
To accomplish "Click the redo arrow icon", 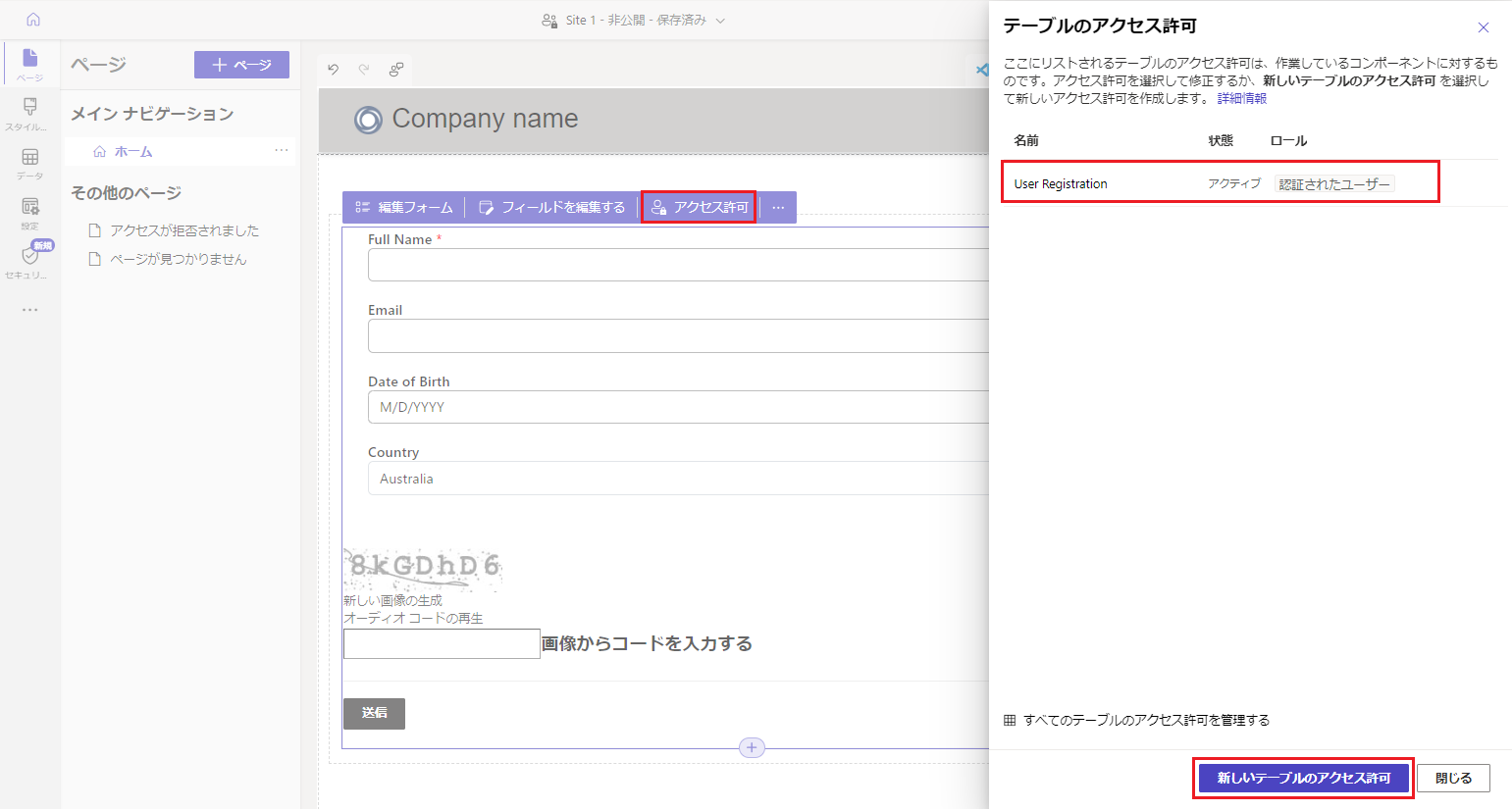I will click(x=364, y=70).
